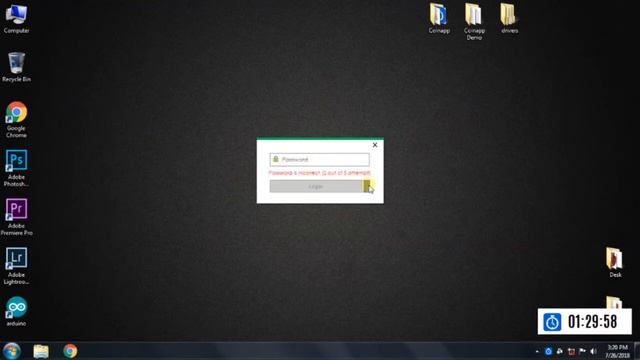Select the drivers folder
Viewport: 640px width, 360px height.
509,19
